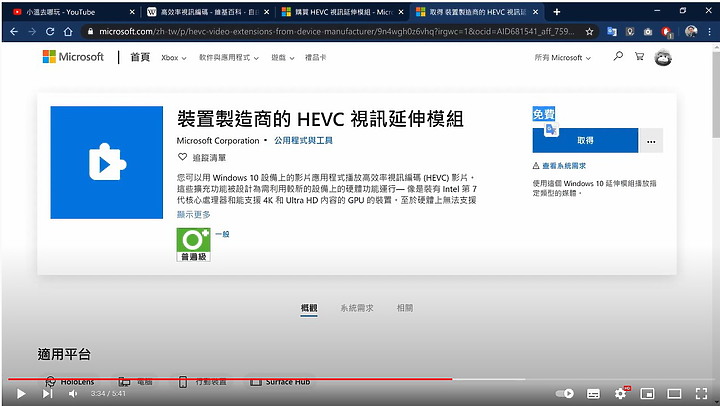Expand the Xbox dropdown menu
Screen dimensions: 720x406
click(x=174, y=58)
